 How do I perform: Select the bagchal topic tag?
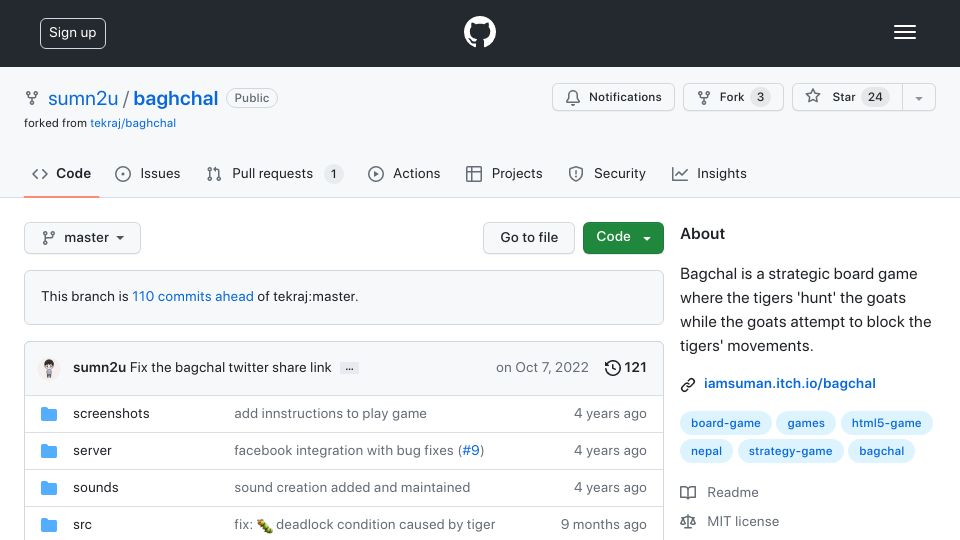point(881,451)
